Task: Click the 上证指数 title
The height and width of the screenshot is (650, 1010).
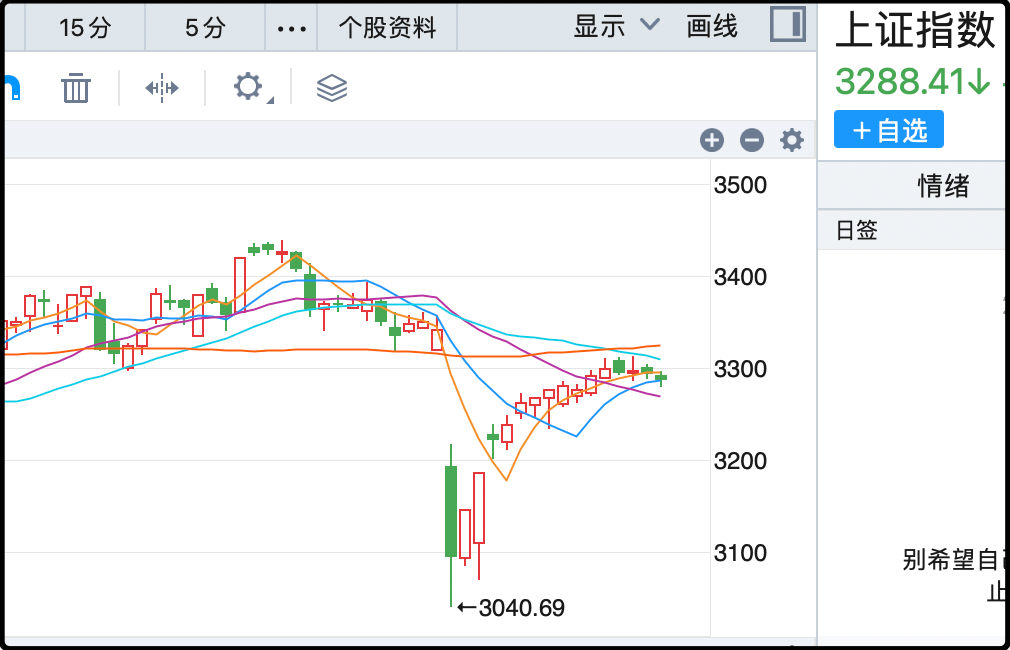Action: coord(915,30)
